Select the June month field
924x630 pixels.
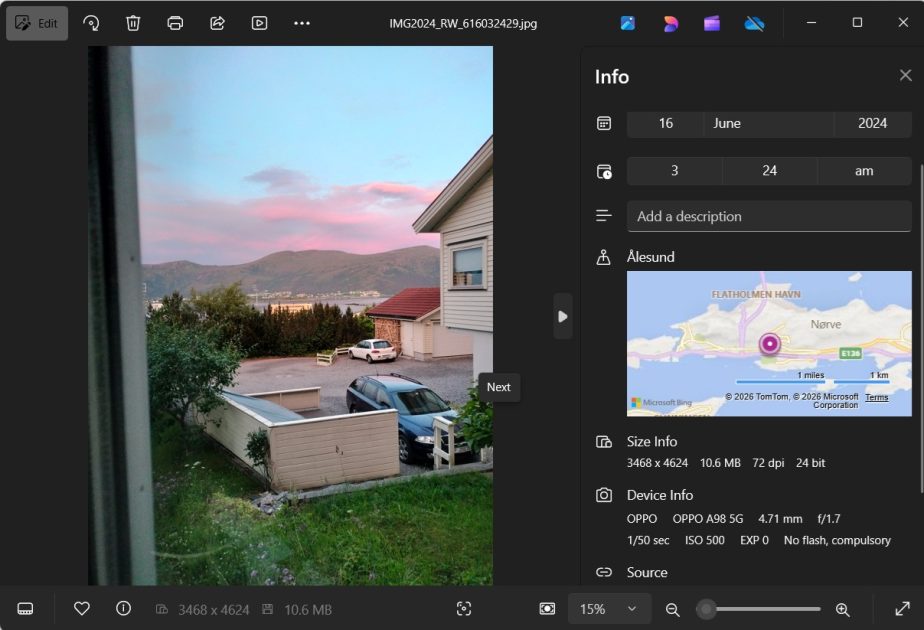click(768, 123)
